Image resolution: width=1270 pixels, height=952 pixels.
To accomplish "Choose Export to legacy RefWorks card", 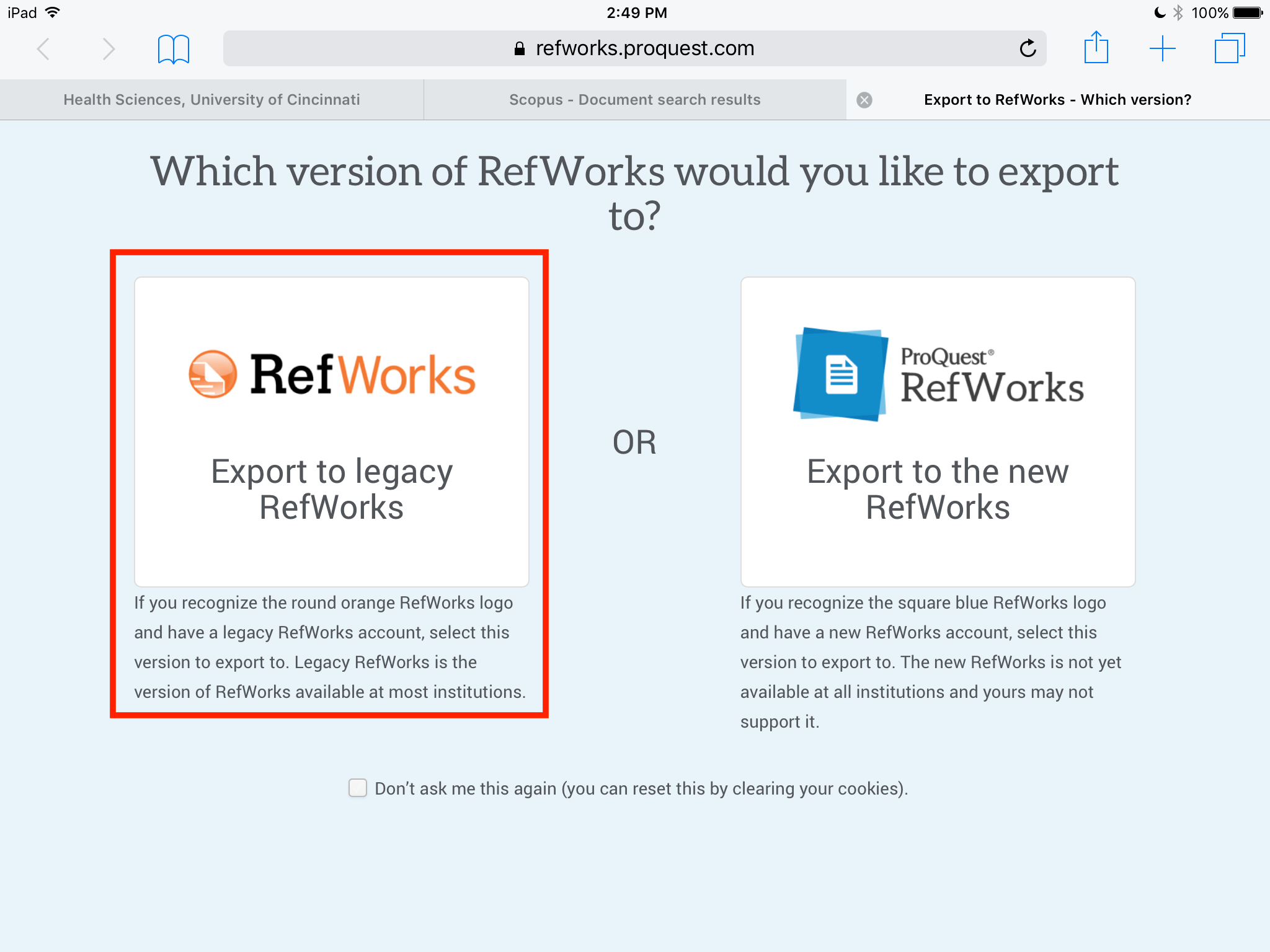I will pyautogui.click(x=332, y=431).
